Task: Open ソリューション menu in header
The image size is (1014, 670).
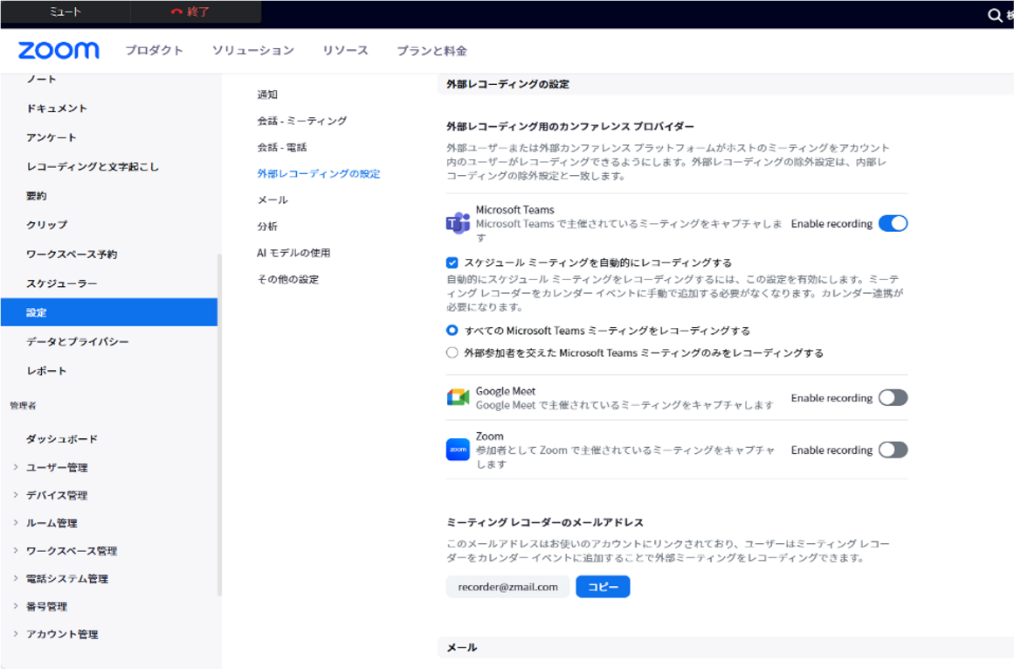Action: pyautogui.click(x=253, y=50)
